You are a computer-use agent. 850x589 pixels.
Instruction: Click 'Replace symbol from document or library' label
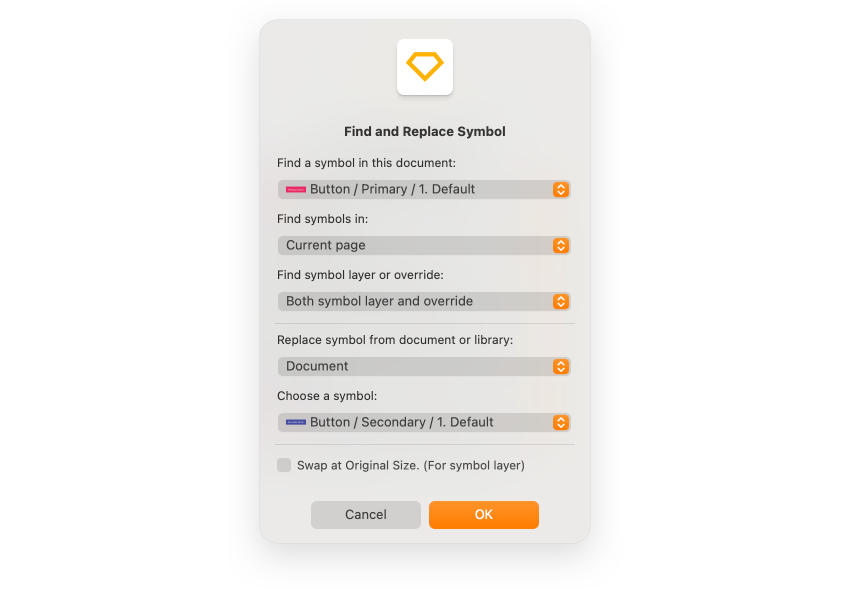coord(395,340)
